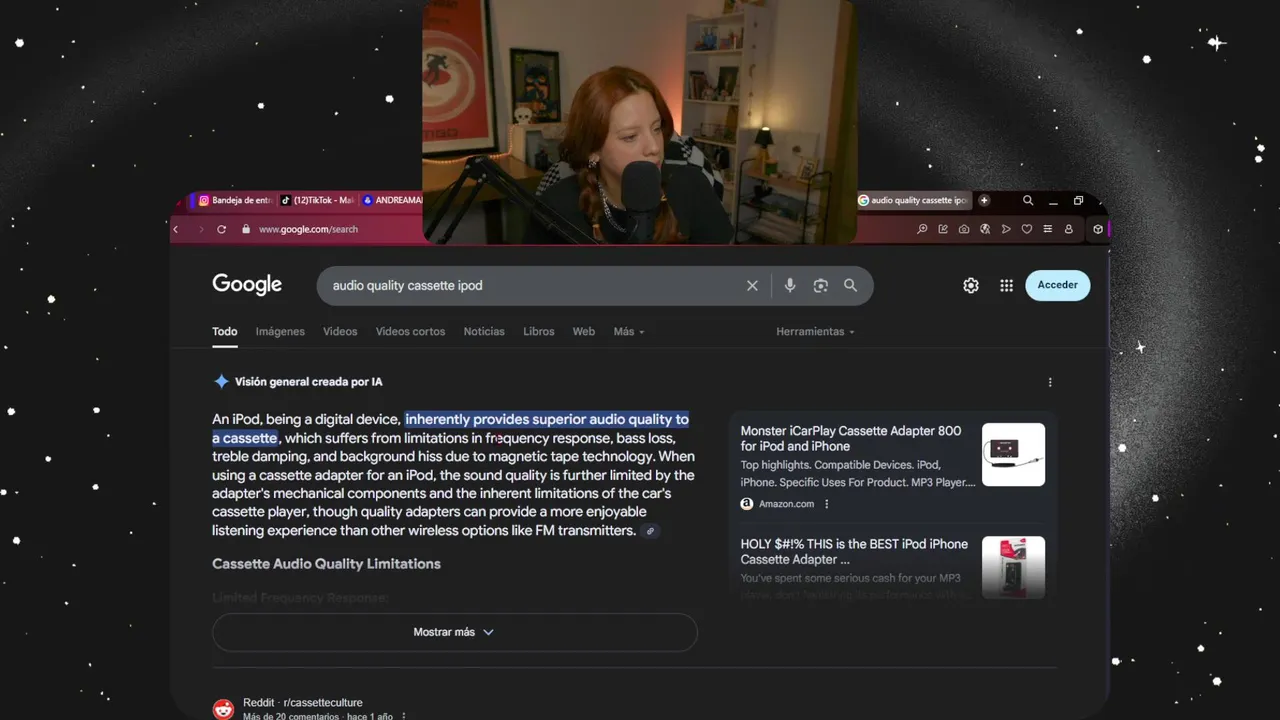Click the Acceder sign-in button
This screenshot has height=720, width=1280.
tap(1057, 285)
